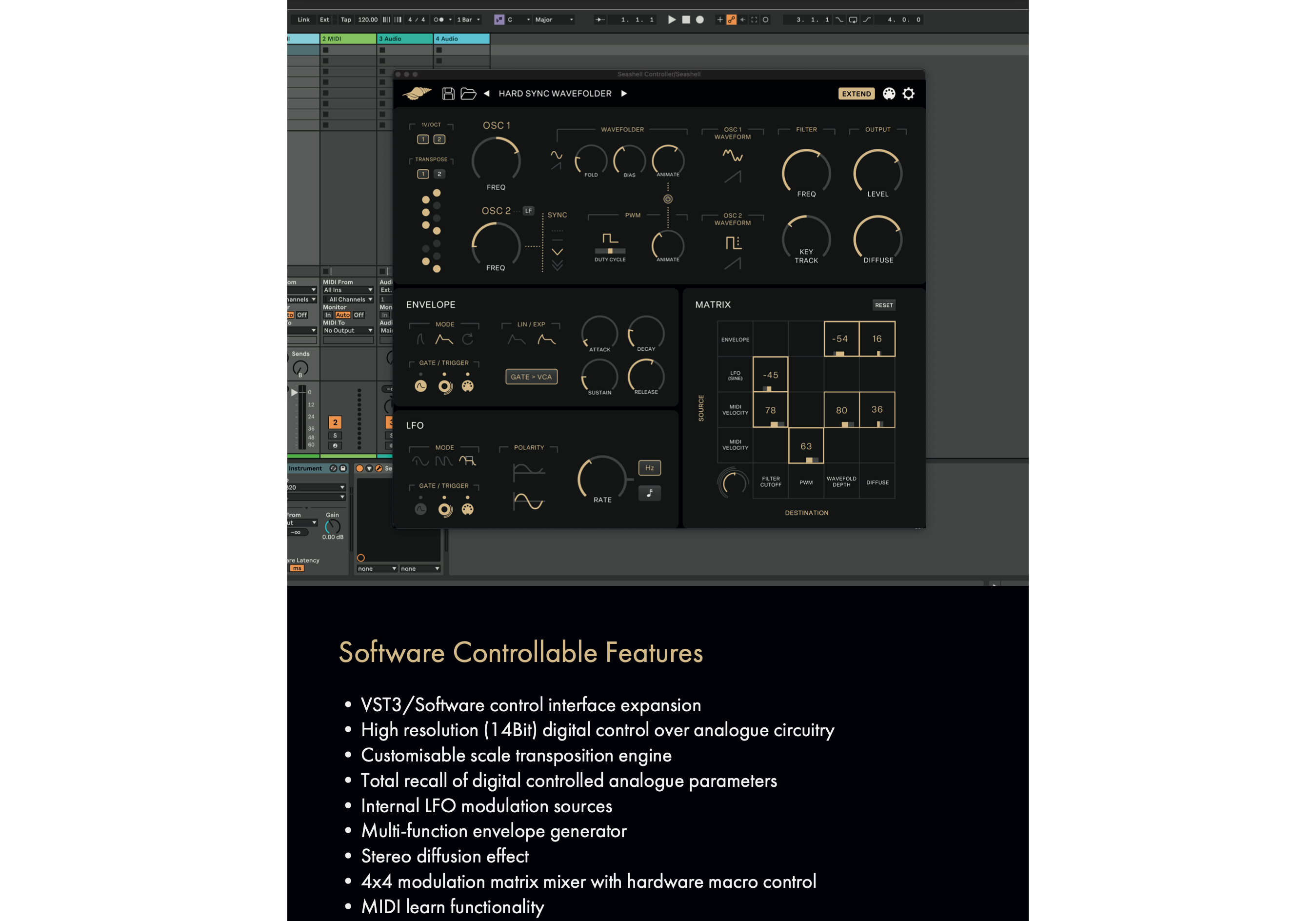Select envelope loop mode icon
Screen dimensions: 1316x921
468,340
